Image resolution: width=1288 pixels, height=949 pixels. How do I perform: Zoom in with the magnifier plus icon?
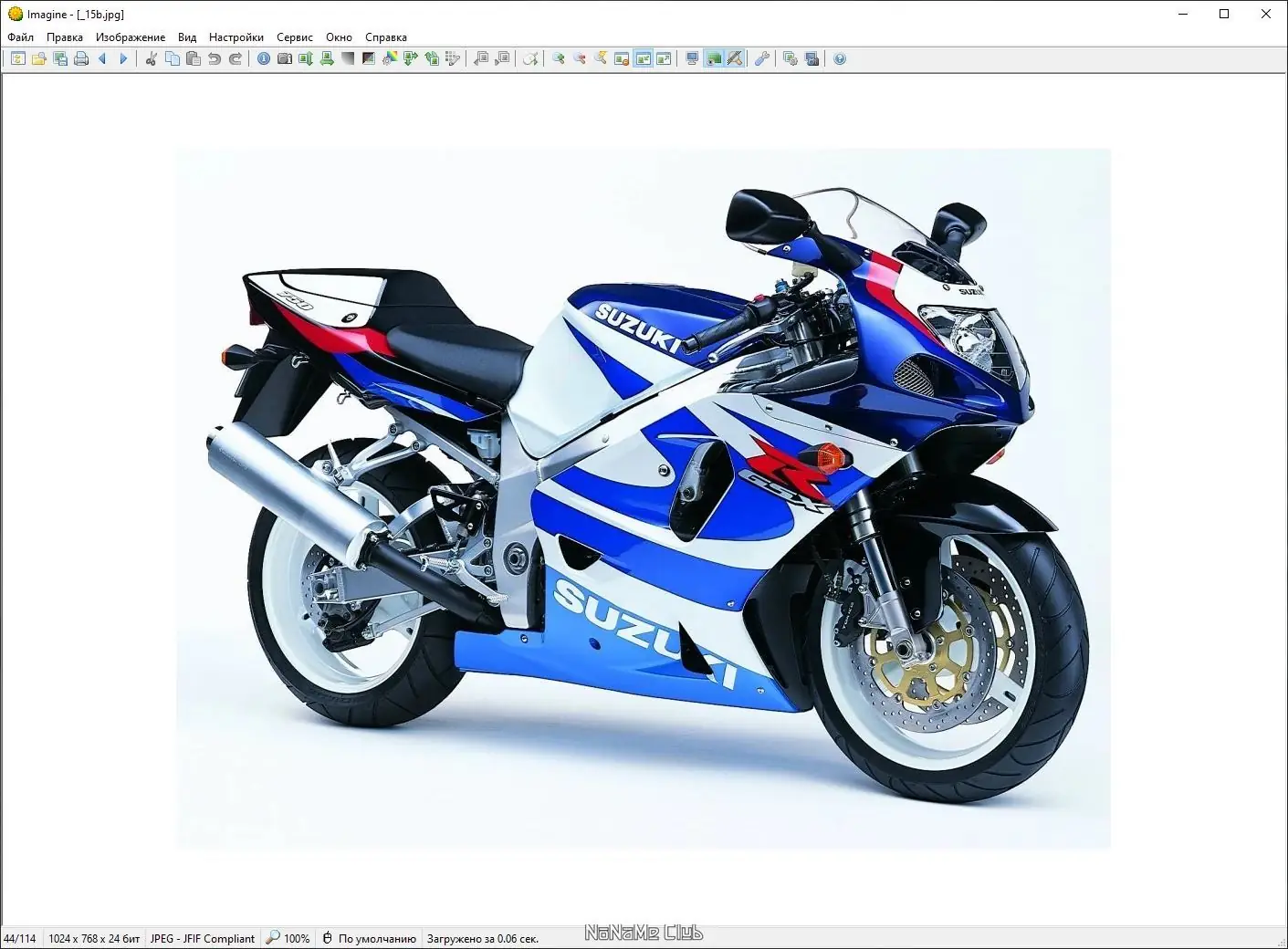tap(559, 59)
